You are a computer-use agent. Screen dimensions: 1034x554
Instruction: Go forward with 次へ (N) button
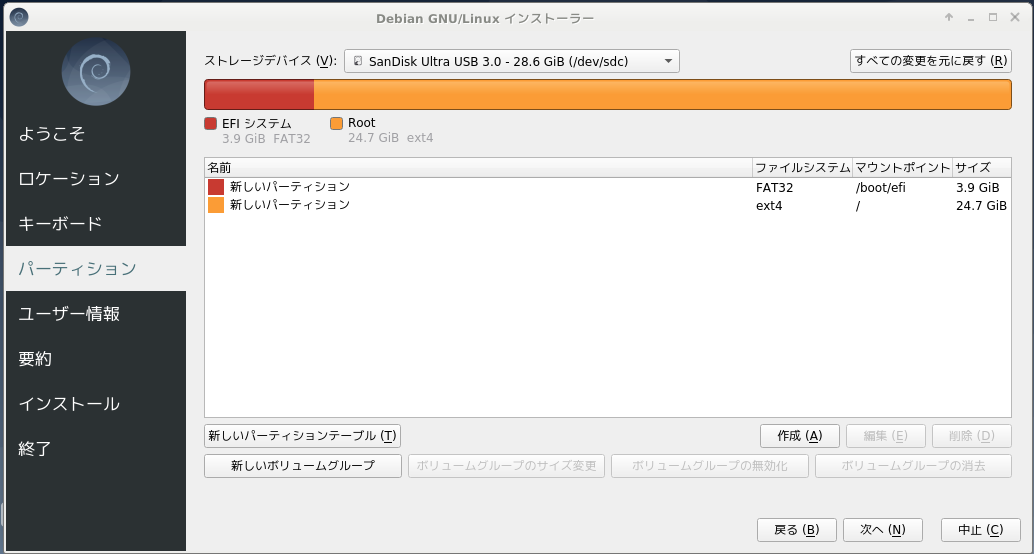pos(875,530)
